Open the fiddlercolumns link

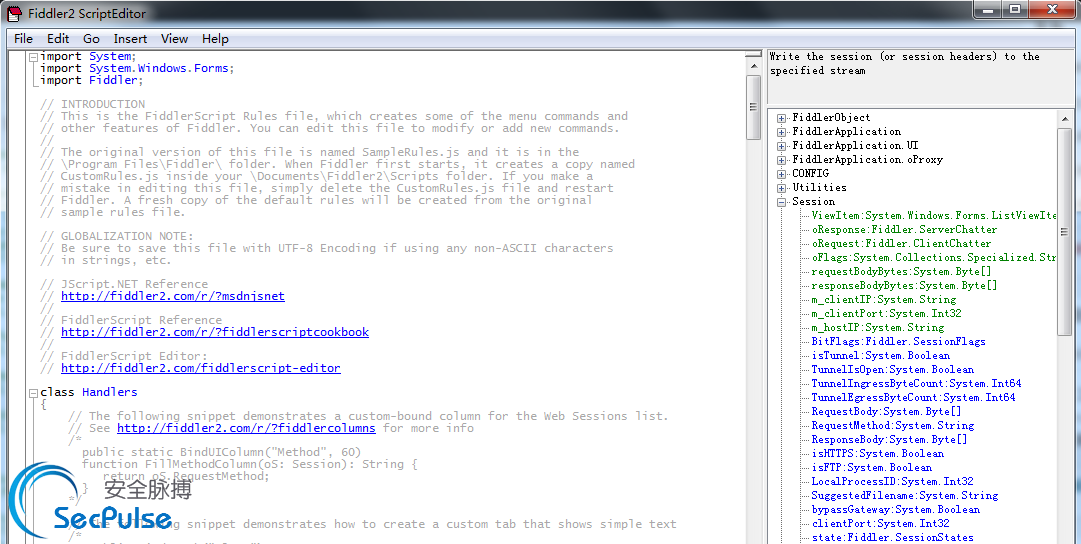coord(246,427)
